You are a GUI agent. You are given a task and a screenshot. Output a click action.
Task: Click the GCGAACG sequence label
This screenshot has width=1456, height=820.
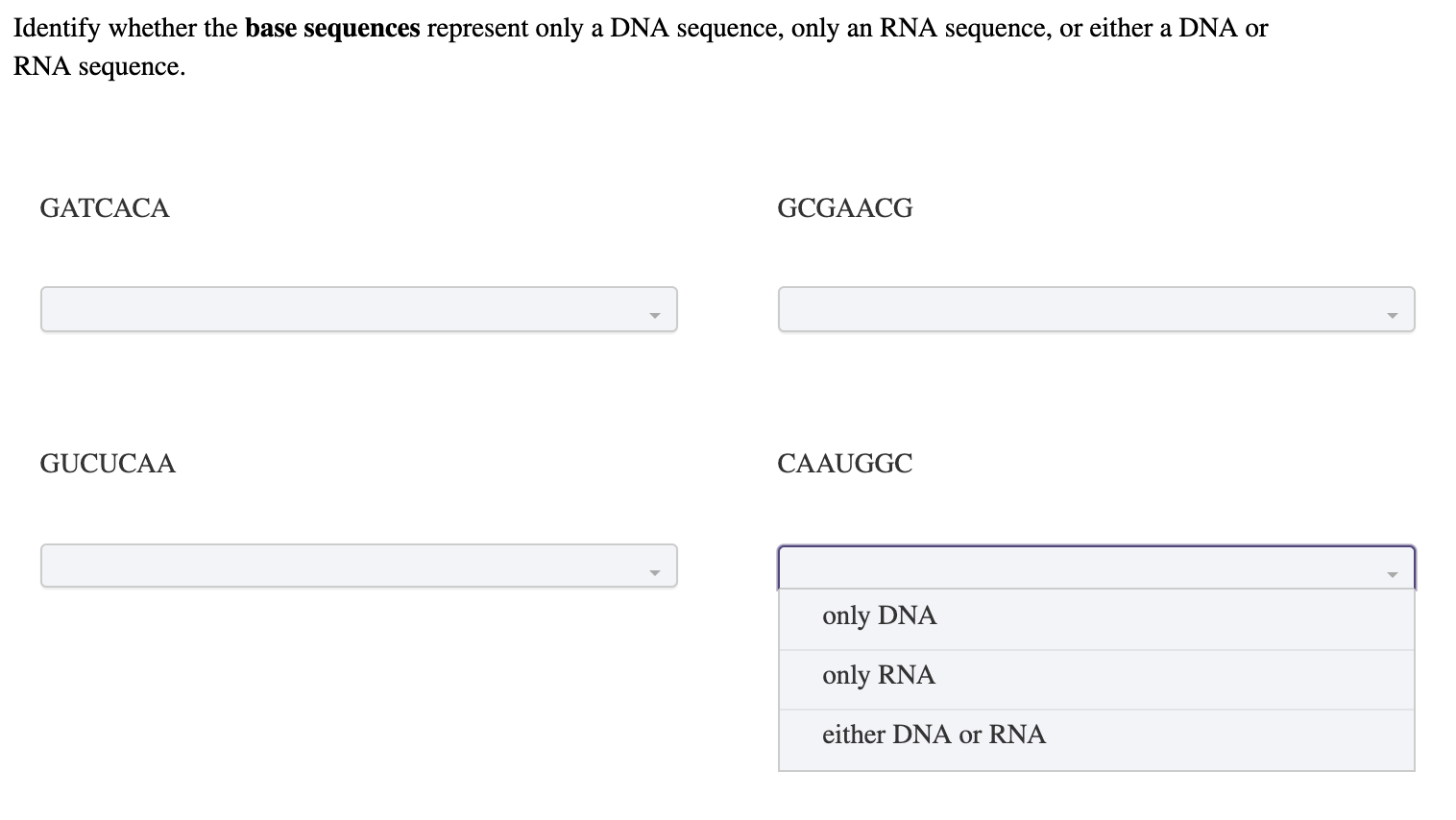[844, 207]
